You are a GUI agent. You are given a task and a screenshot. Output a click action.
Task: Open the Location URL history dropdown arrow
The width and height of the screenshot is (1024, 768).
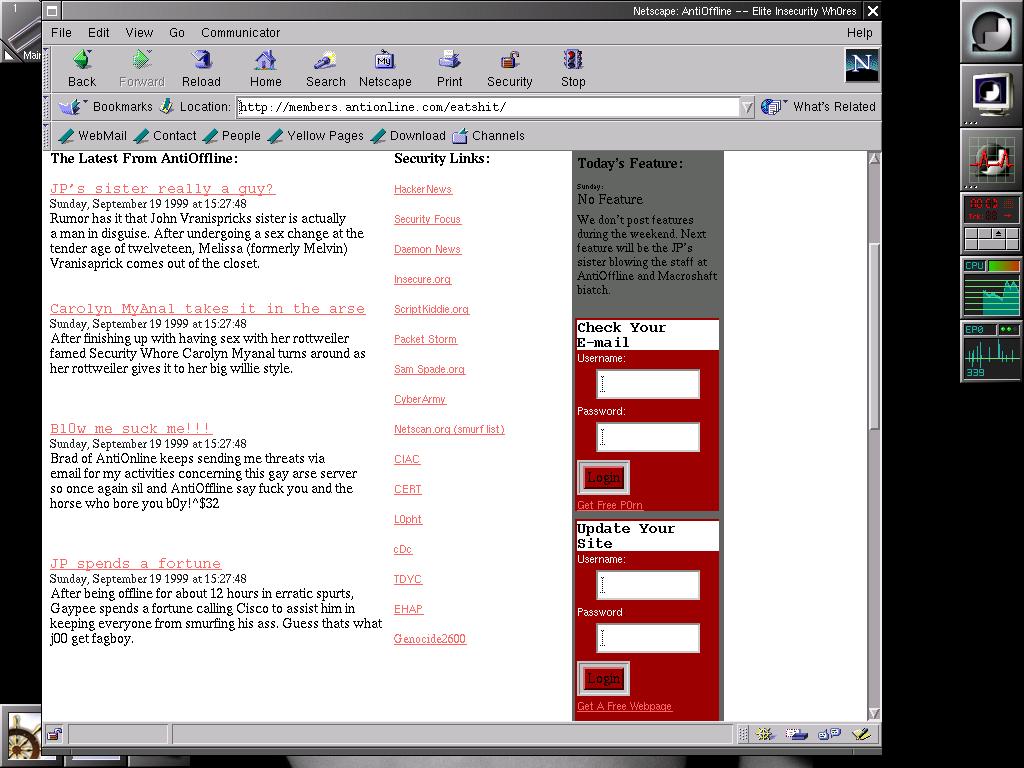point(746,107)
